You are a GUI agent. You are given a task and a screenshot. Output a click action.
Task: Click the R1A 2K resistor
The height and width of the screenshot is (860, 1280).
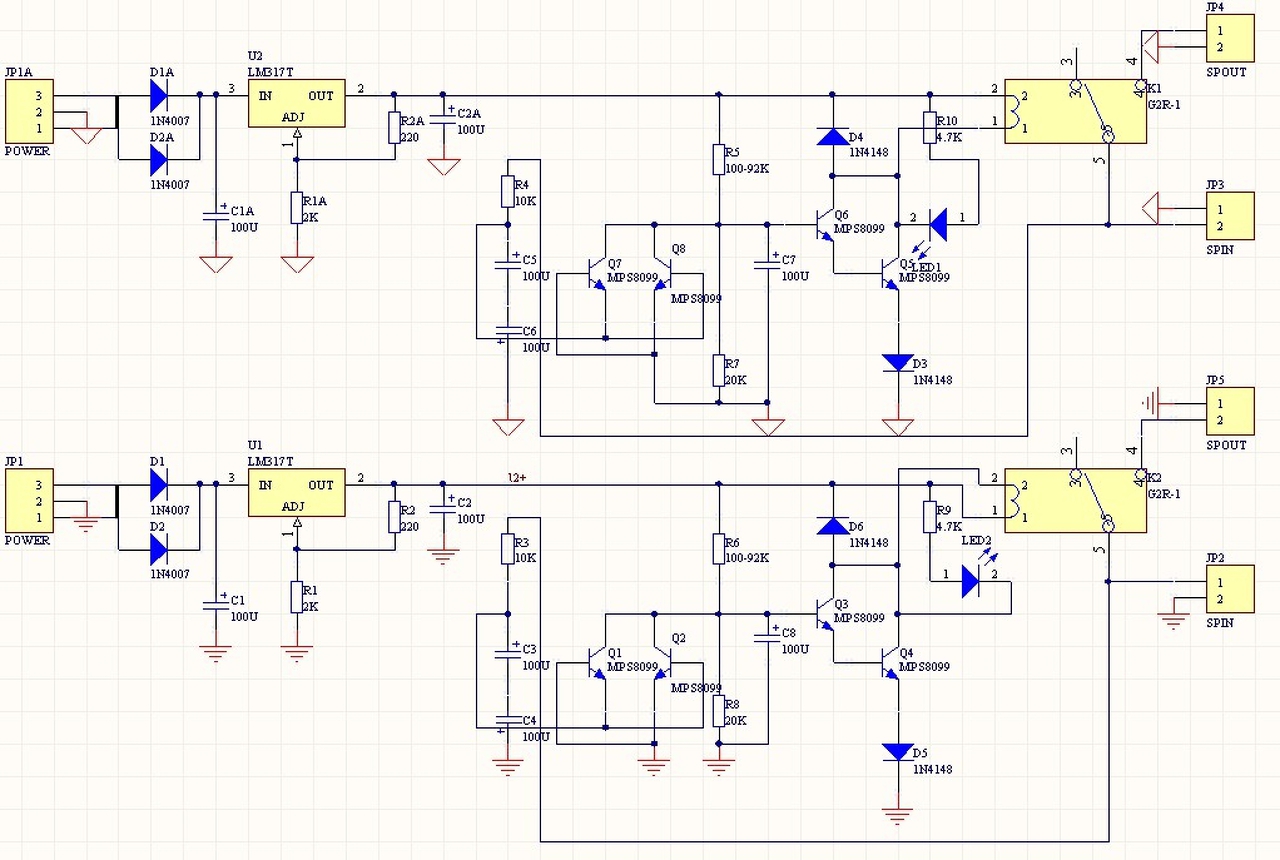point(296,206)
